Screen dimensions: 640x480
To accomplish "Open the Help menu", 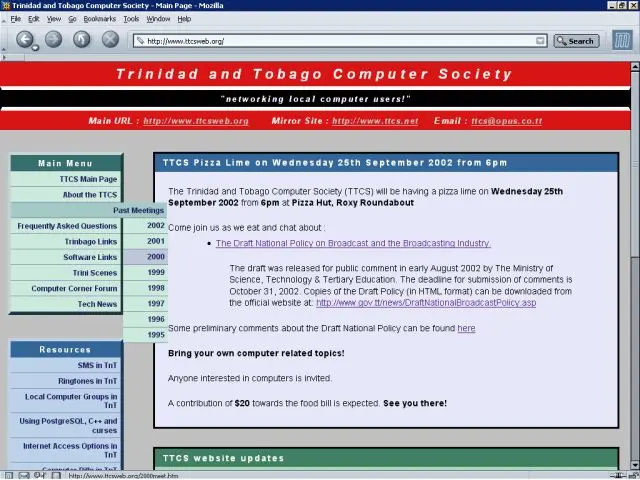I will point(184,19).
